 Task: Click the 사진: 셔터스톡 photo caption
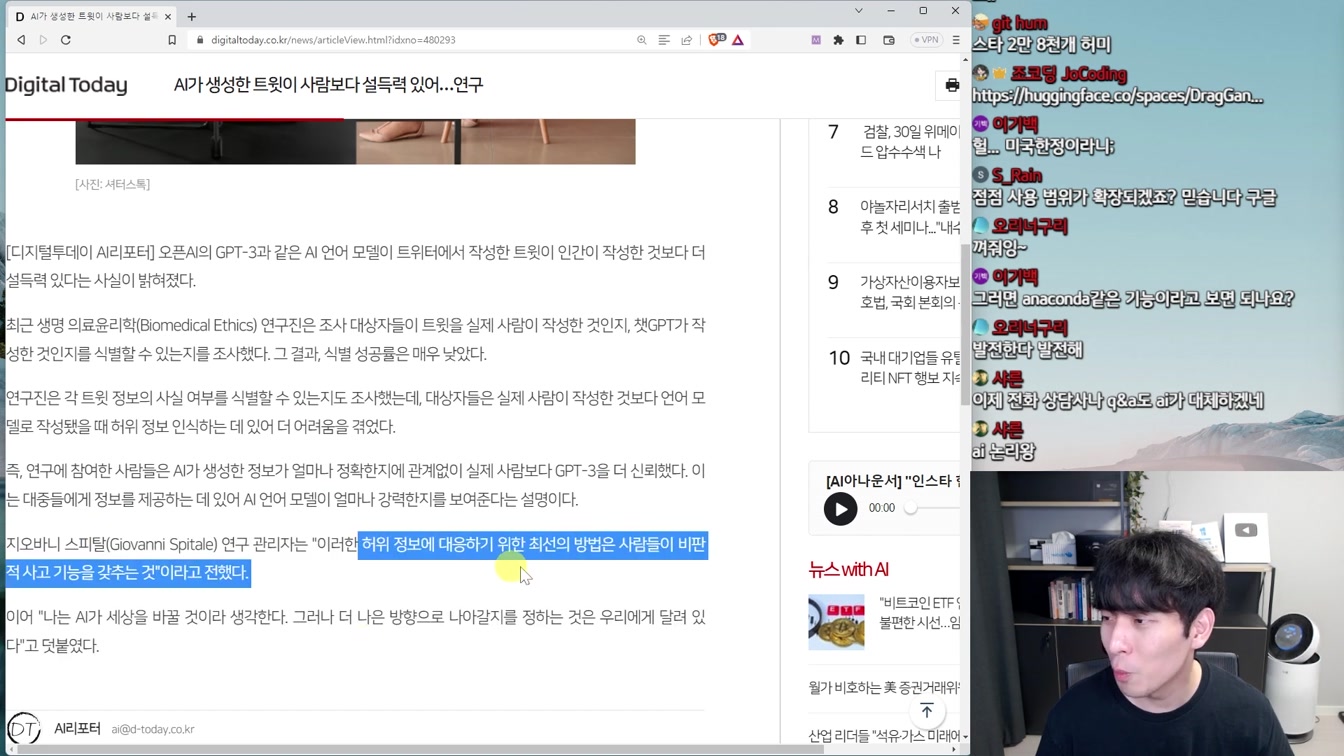coord(112,184)
